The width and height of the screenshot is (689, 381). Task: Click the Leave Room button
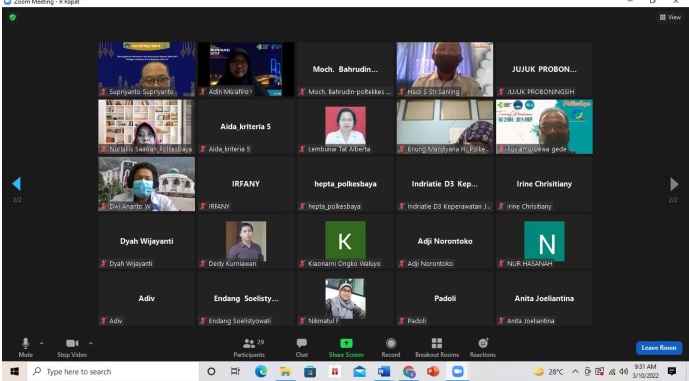[x=659, y=348]
